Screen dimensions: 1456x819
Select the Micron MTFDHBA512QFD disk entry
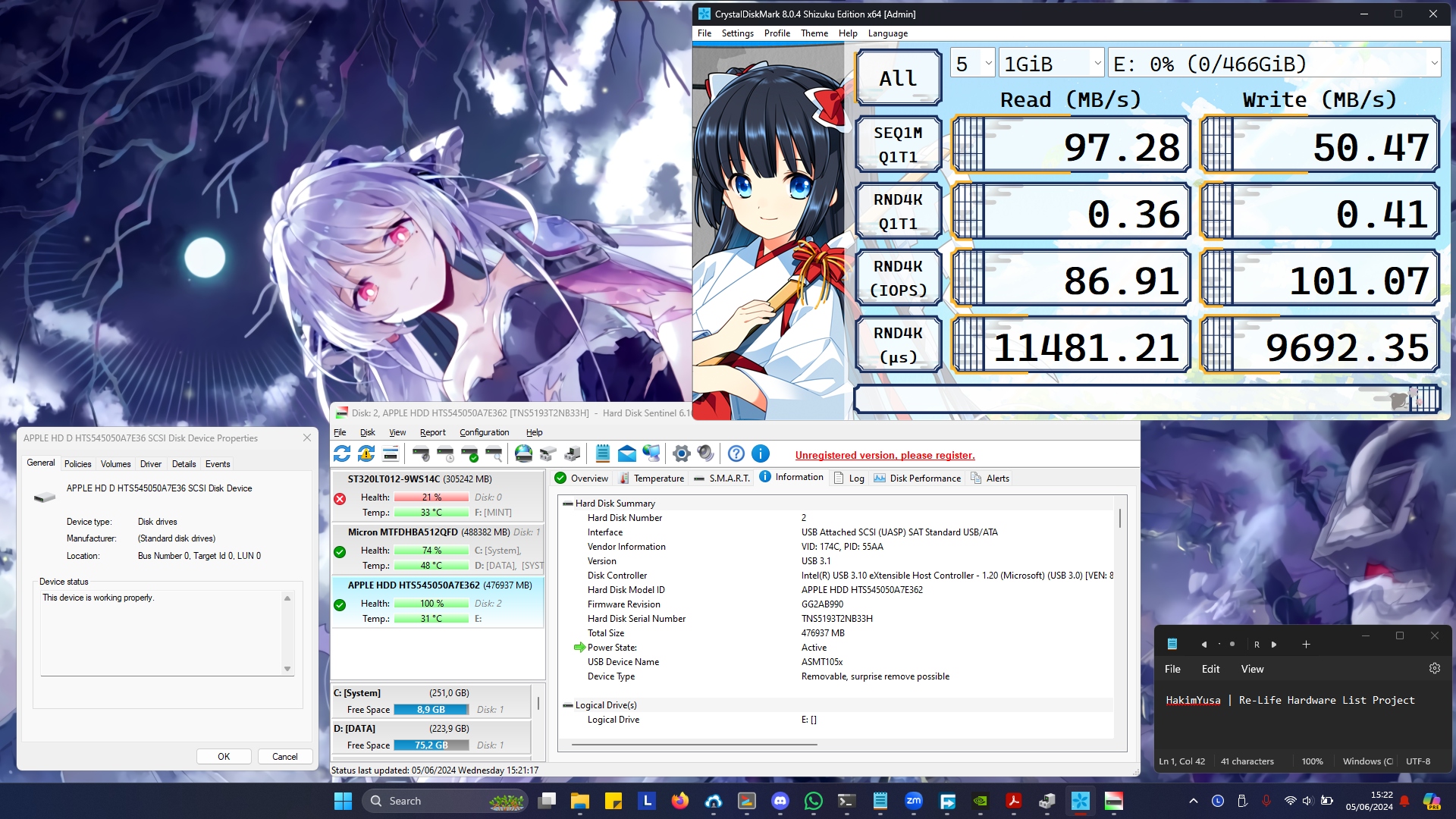[438, 549]
